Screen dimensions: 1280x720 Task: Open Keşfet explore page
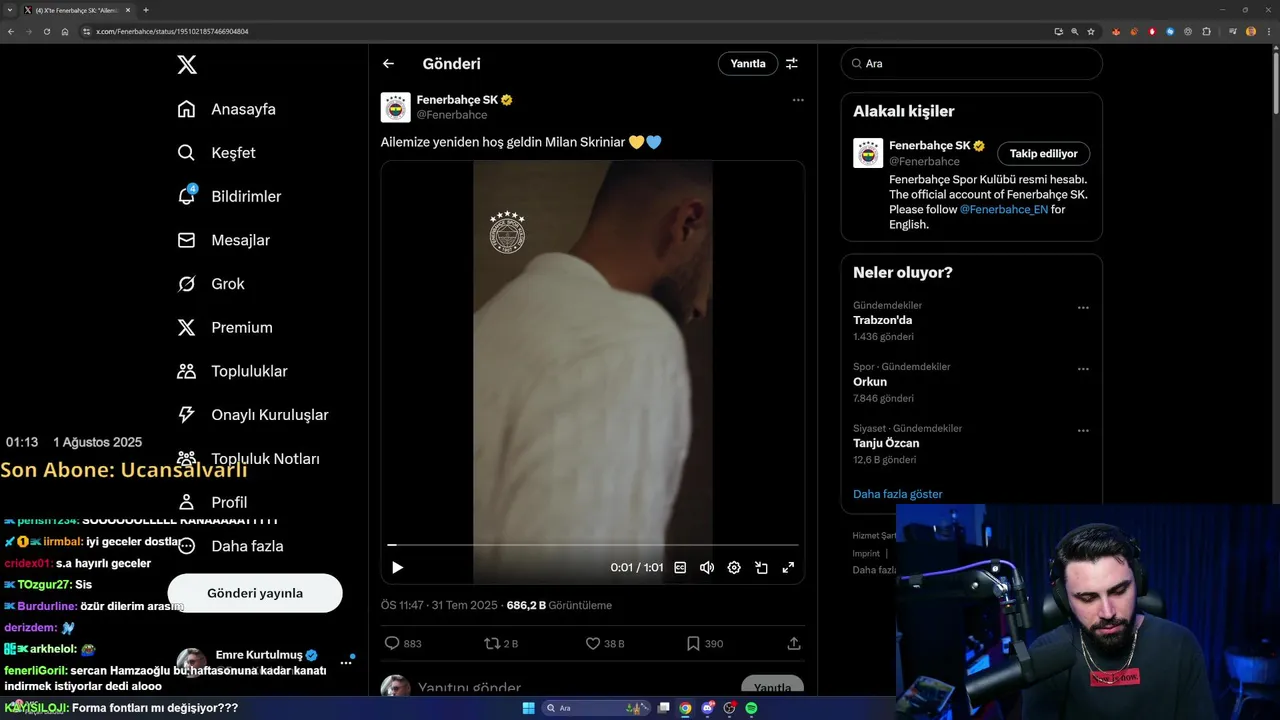pos(216,153)
